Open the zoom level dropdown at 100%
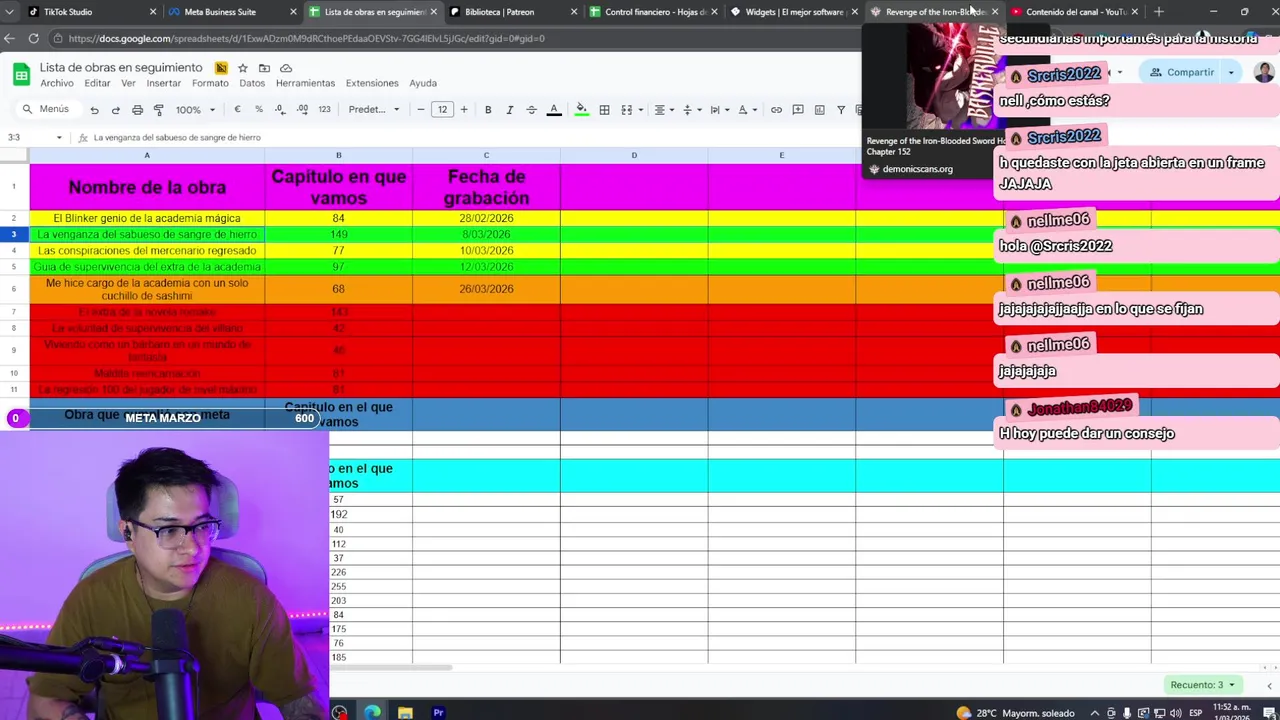Viewport: 1280px width, 720px height. click(195, 110)
